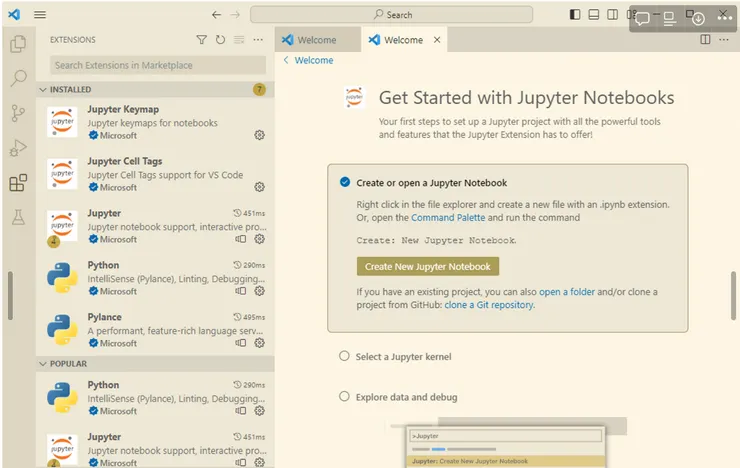Viewport: 740px width, 468px height.
Task: Open remote icon for installed Jupyter extension
Action: [x=241, y=239]
